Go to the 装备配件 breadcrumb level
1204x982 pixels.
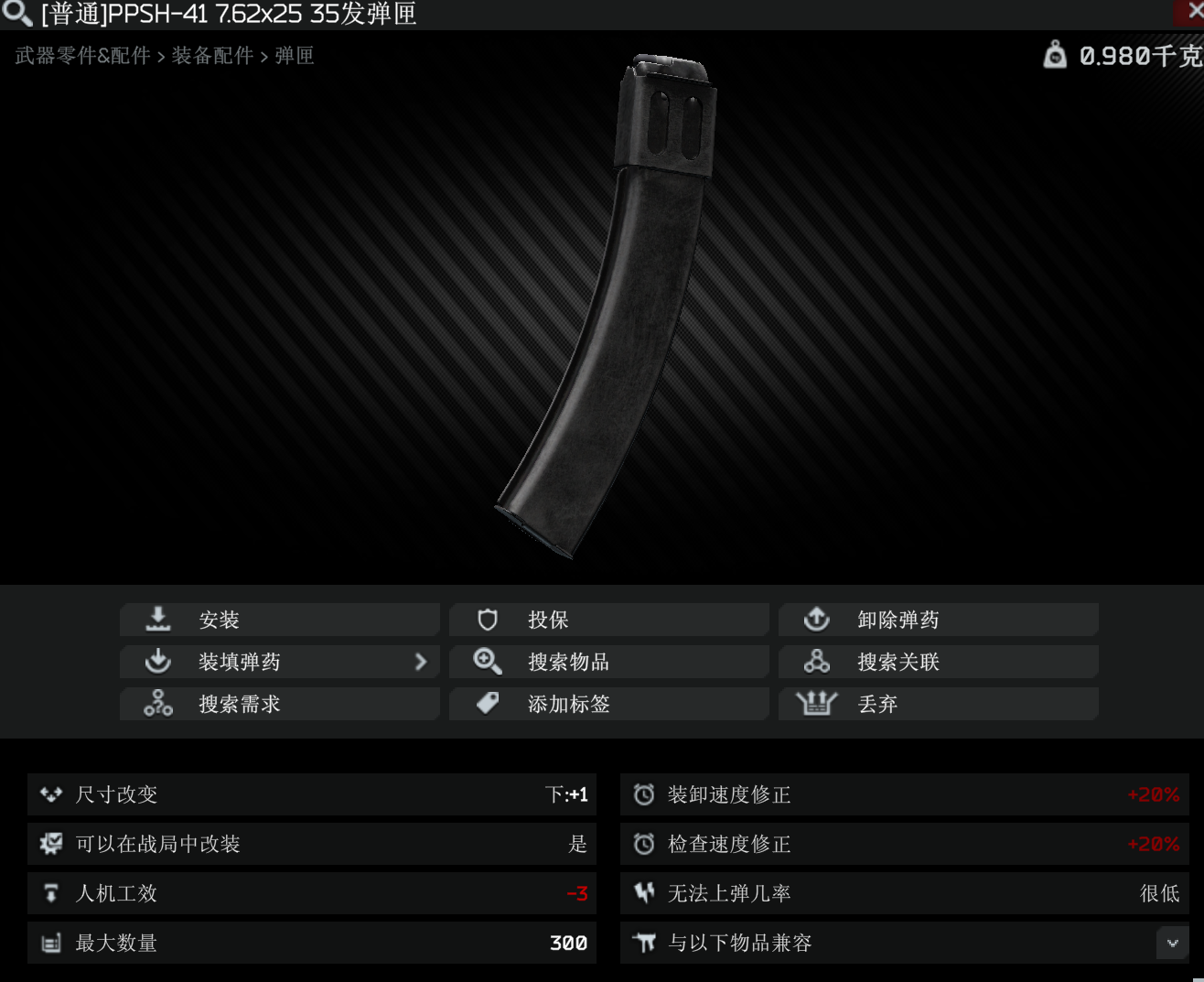coord(212,56)
